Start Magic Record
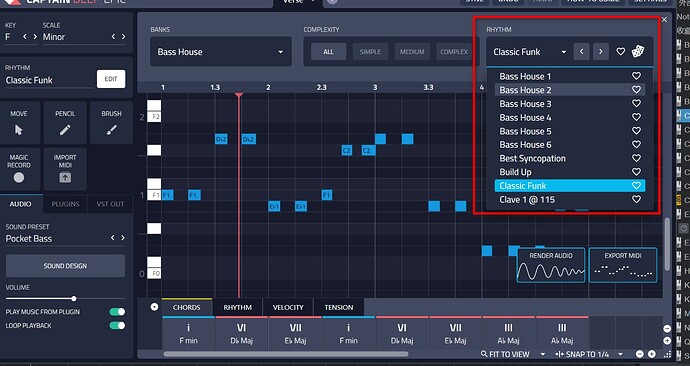690x366 pixels. click(19, 169)
